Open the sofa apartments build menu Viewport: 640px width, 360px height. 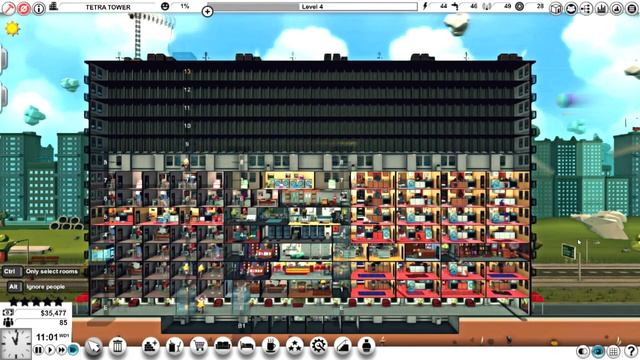coord(223,346)
